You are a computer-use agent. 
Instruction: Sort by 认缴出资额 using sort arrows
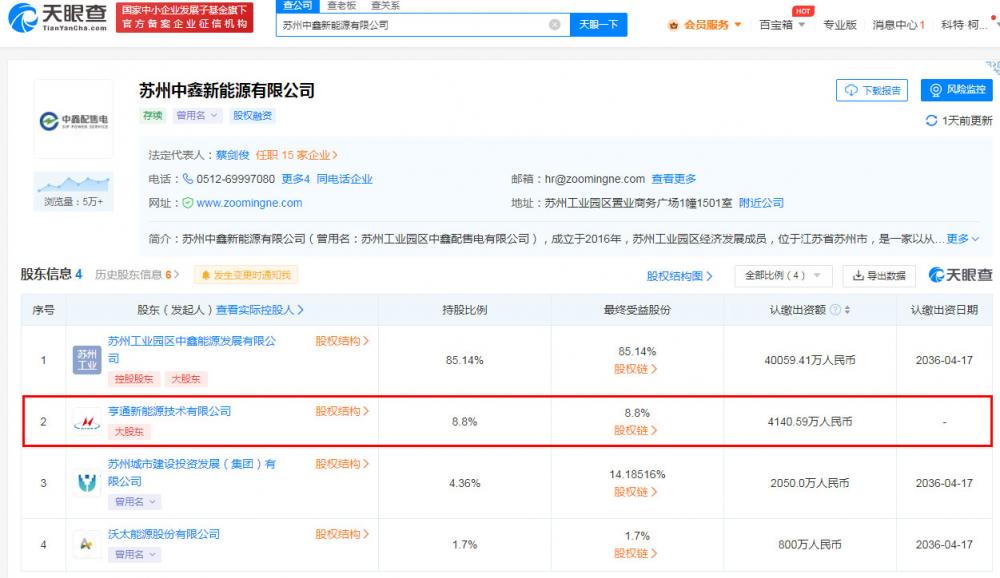click(847, 310)
